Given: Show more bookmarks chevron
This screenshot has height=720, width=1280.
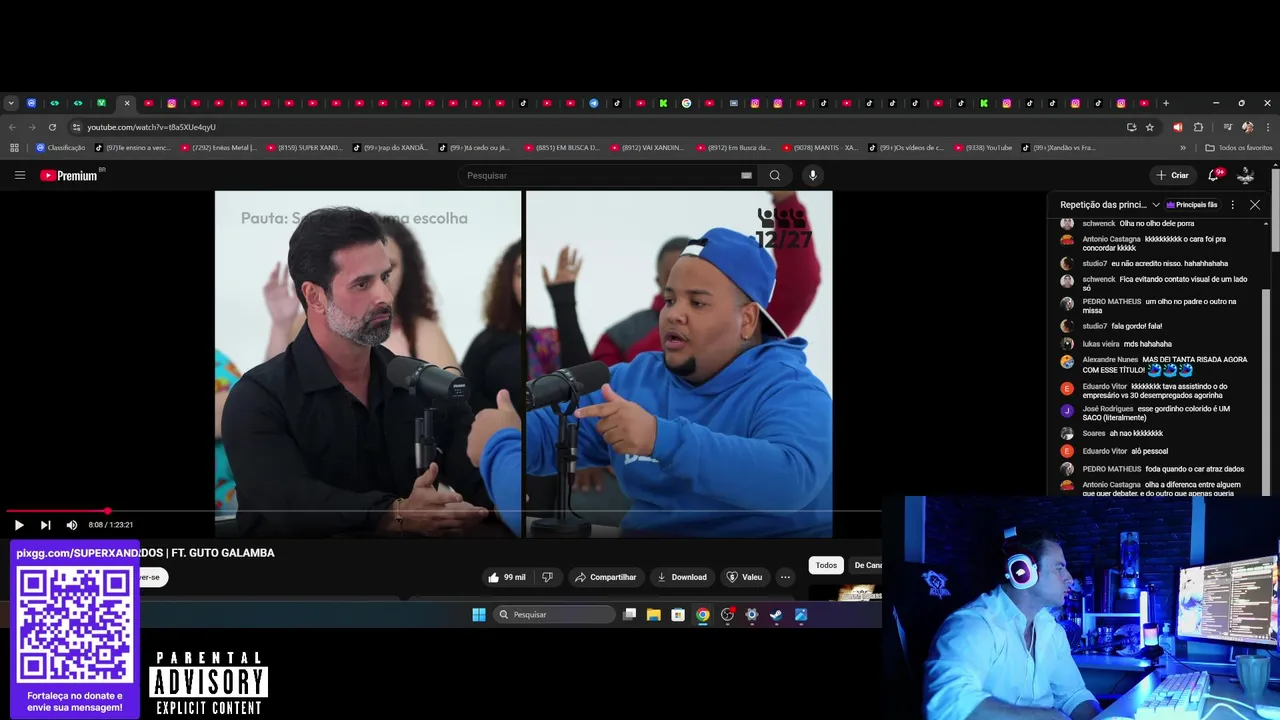Looking at the screenshot, I should (1183, 148).
